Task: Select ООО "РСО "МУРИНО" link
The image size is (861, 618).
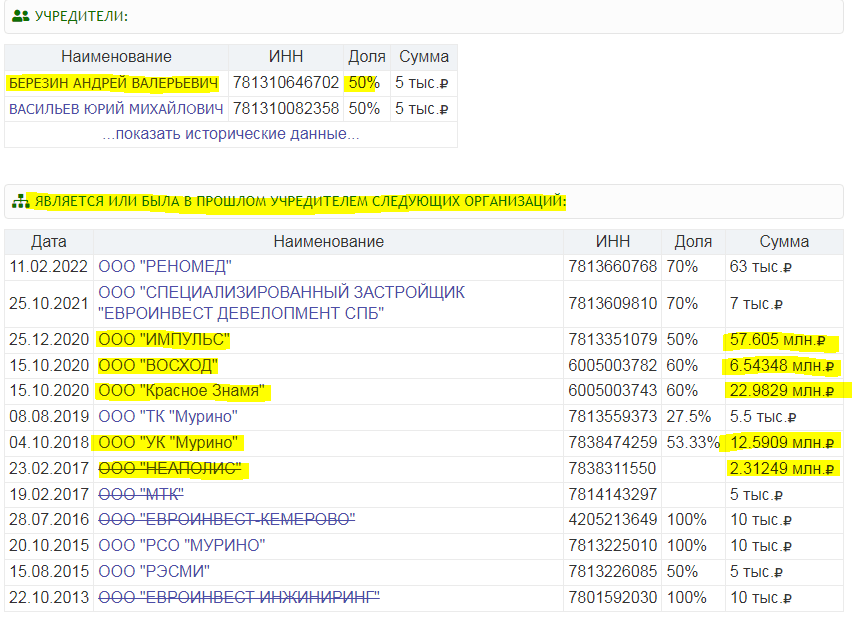Action: pyautogui.click(x=181, y=545)
